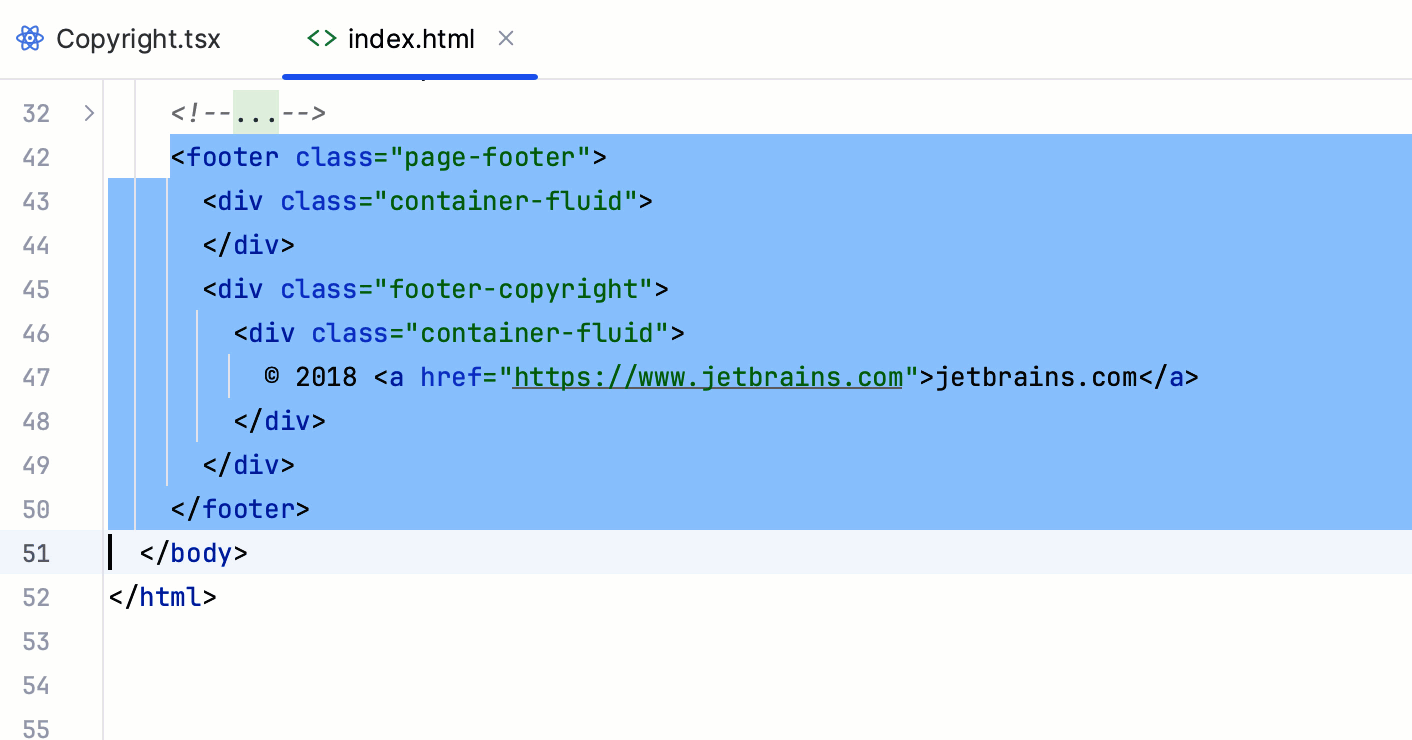1412x740 pixels.
Task: Select the index.html tab
Action: [410, 38]
